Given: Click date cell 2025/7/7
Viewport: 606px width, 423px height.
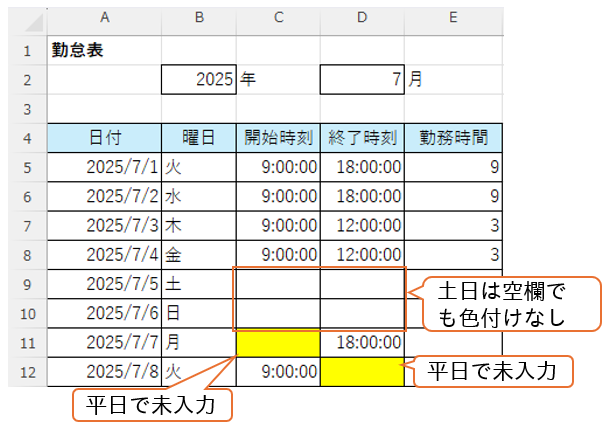Looking at the screenshot, I should [104, 343].
